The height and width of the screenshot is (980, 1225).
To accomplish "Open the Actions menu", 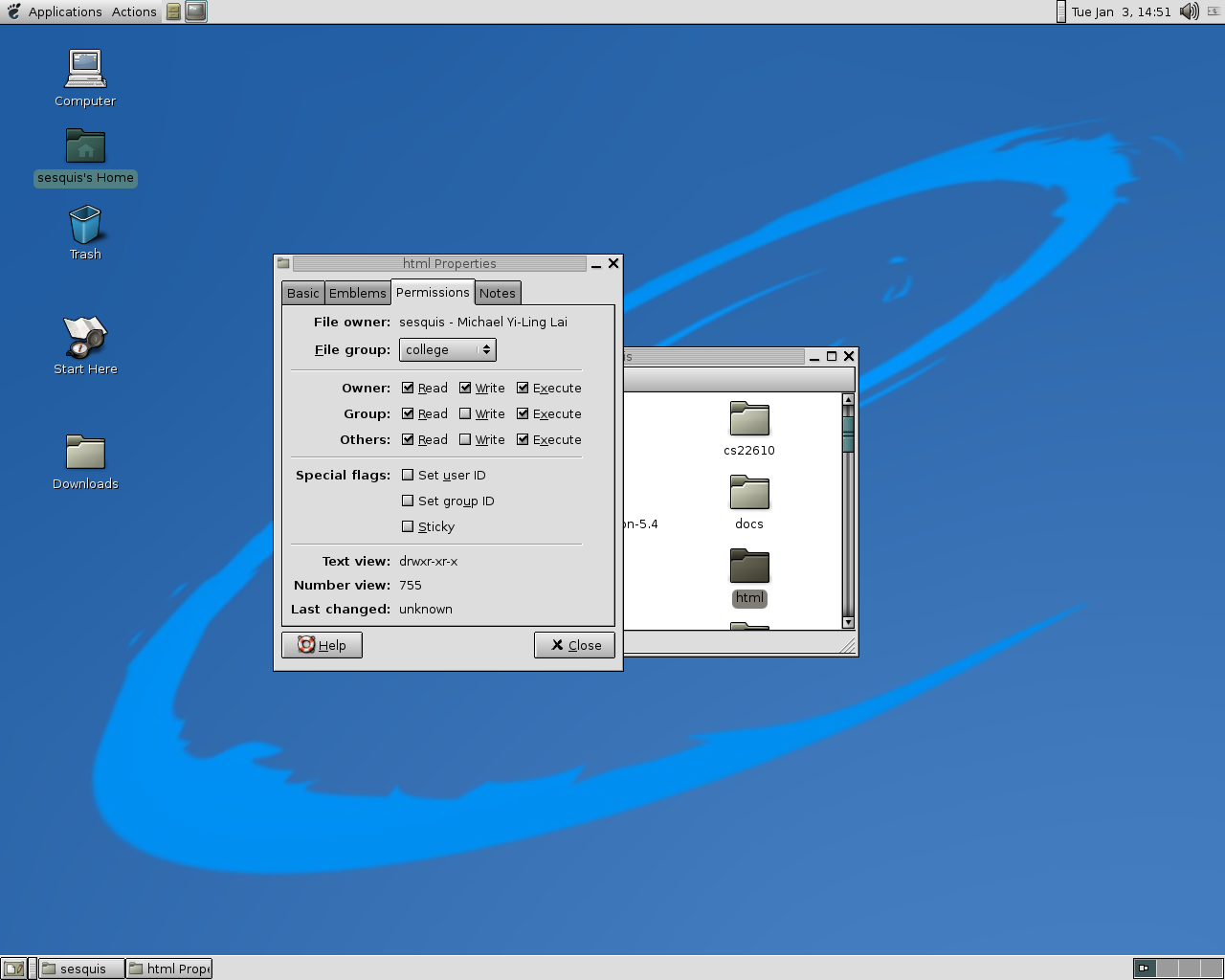I will pyautogui.click(x=134, y=11).
